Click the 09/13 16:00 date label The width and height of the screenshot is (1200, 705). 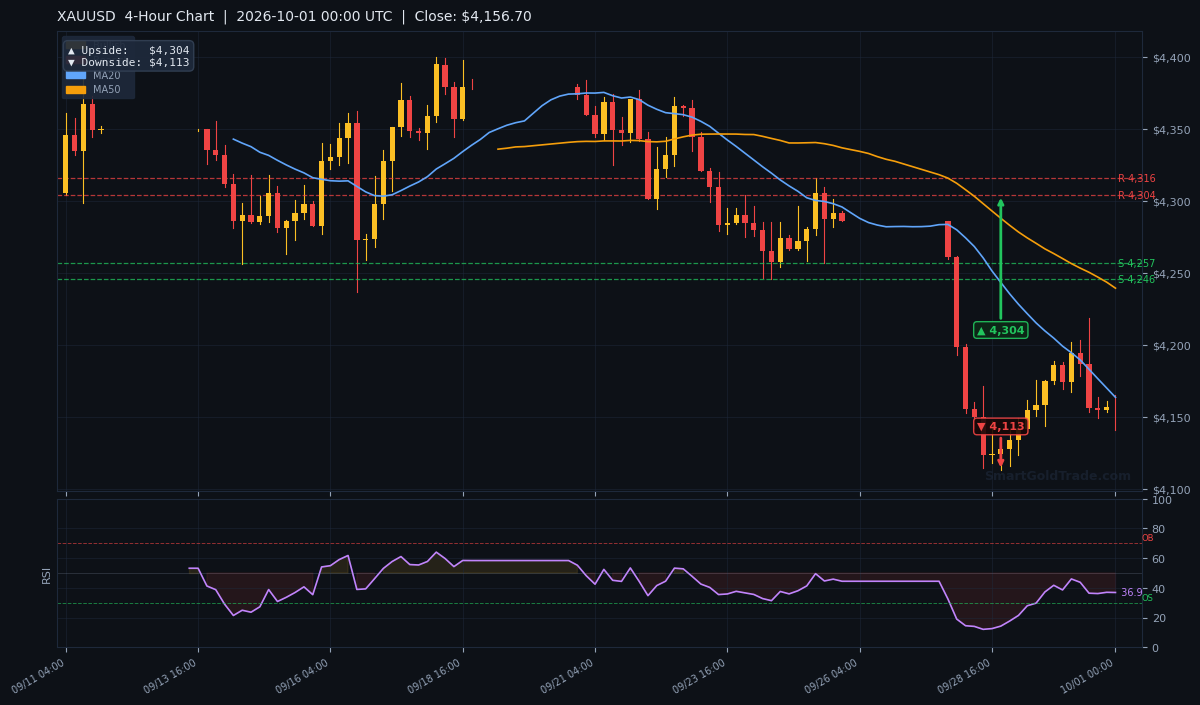click(171, 676)
